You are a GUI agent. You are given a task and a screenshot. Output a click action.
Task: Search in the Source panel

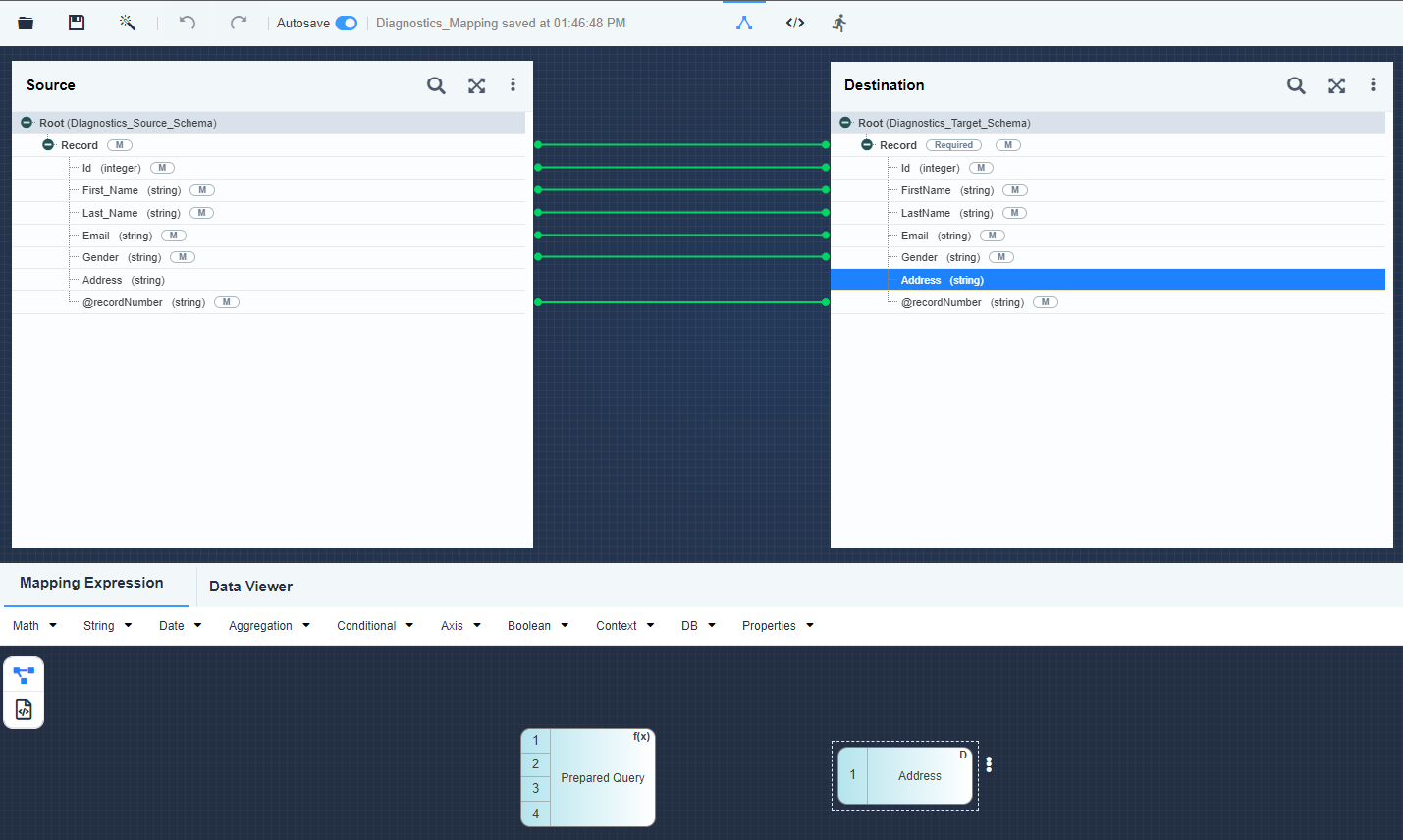pyautogui.click(x=436, y=85)
